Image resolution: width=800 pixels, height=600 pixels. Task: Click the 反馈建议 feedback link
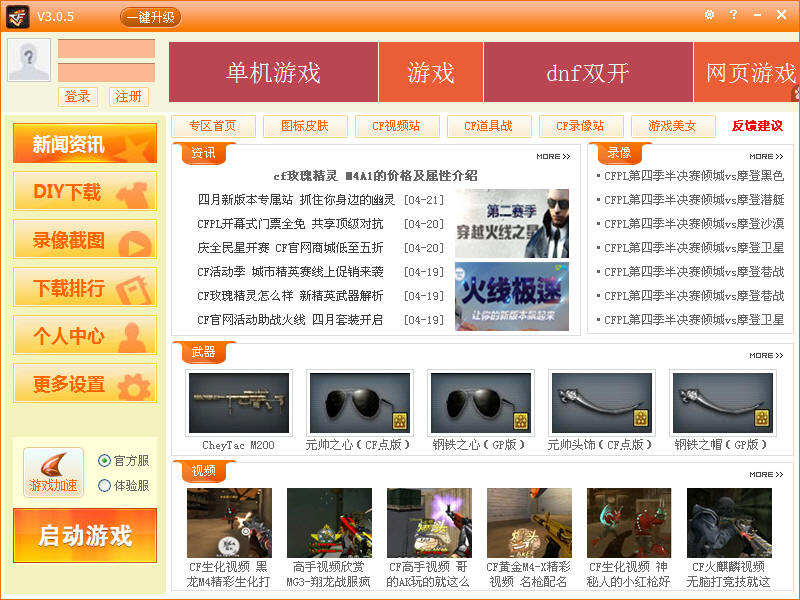tap(757, 126)
